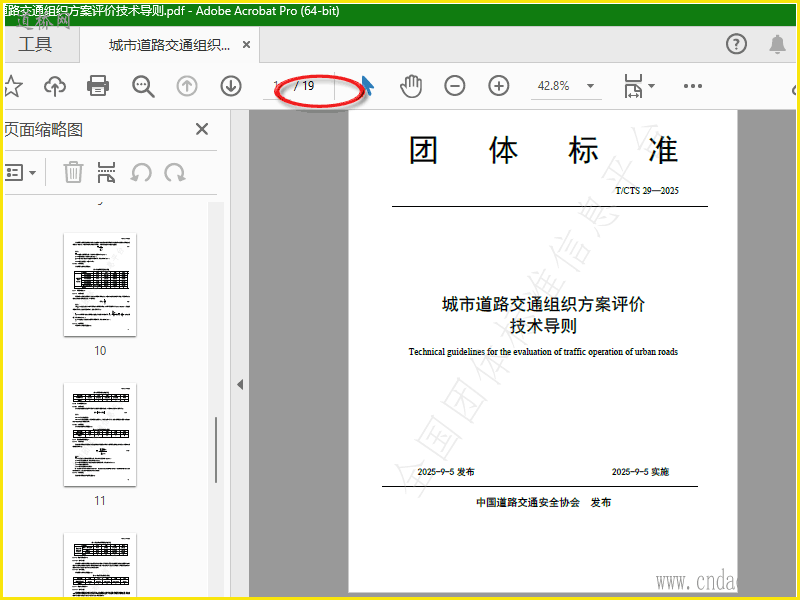Open the 工具 tab

click(36, 44)
